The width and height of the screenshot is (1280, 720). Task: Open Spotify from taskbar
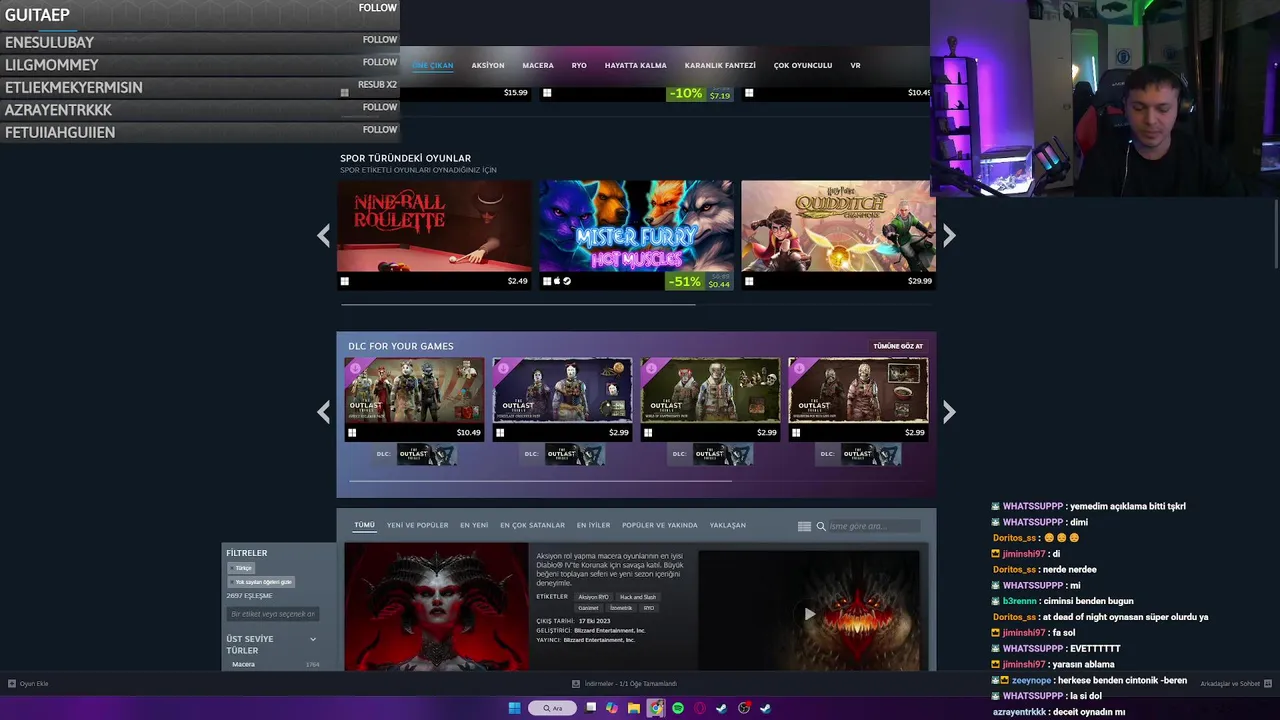tap(678, 708)
